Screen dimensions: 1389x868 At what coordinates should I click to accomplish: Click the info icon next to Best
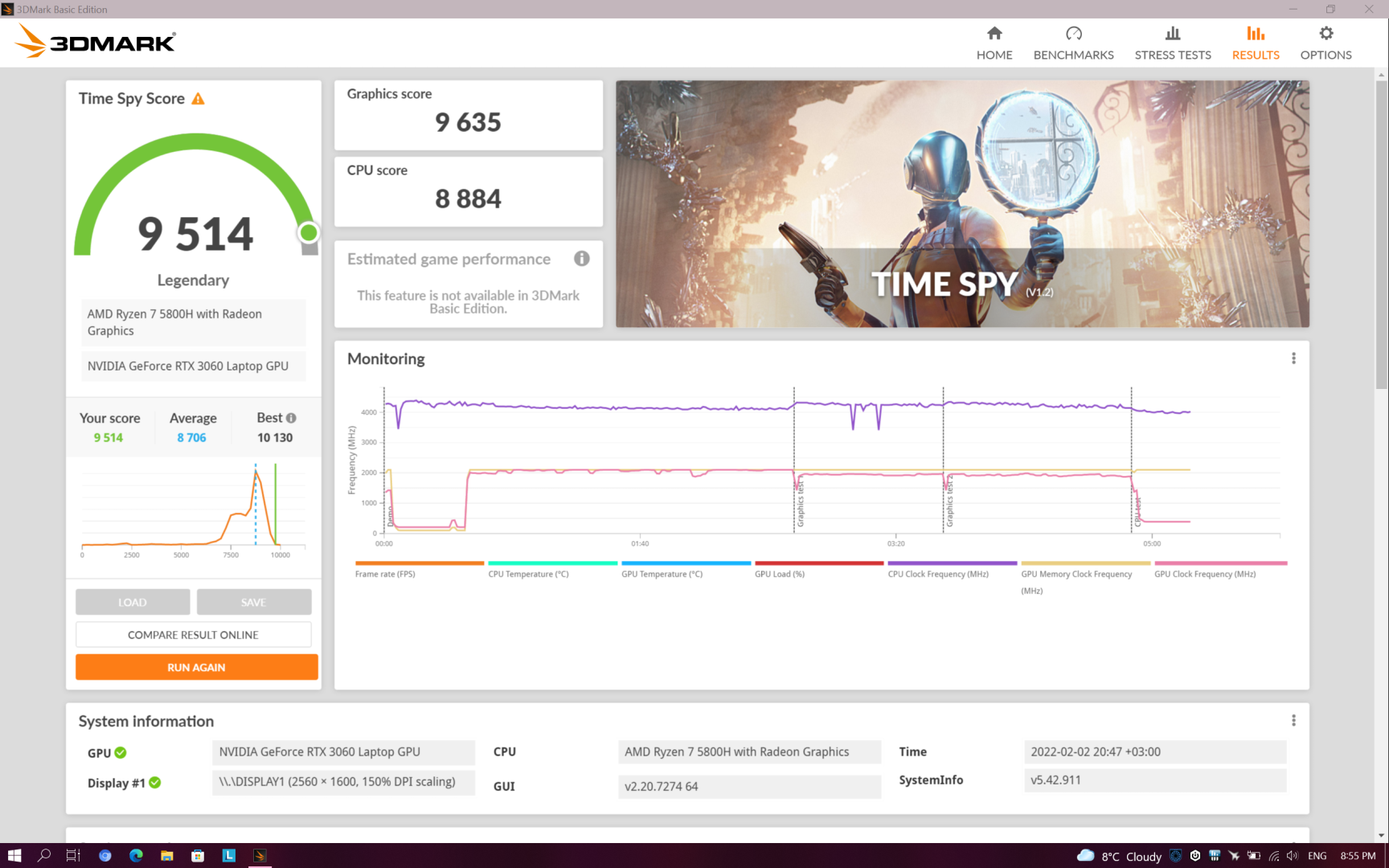(291, 418)
